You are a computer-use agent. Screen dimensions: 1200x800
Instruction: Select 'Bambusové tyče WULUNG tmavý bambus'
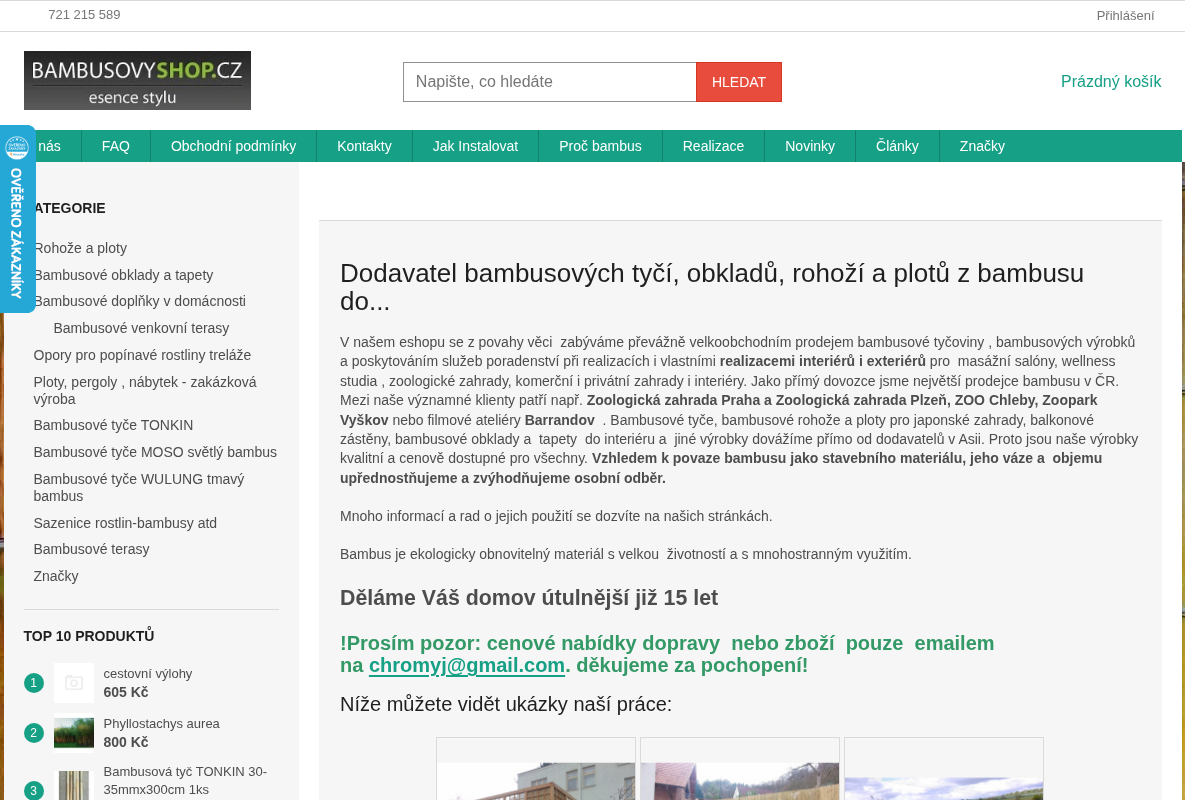[x=139, y=487]
